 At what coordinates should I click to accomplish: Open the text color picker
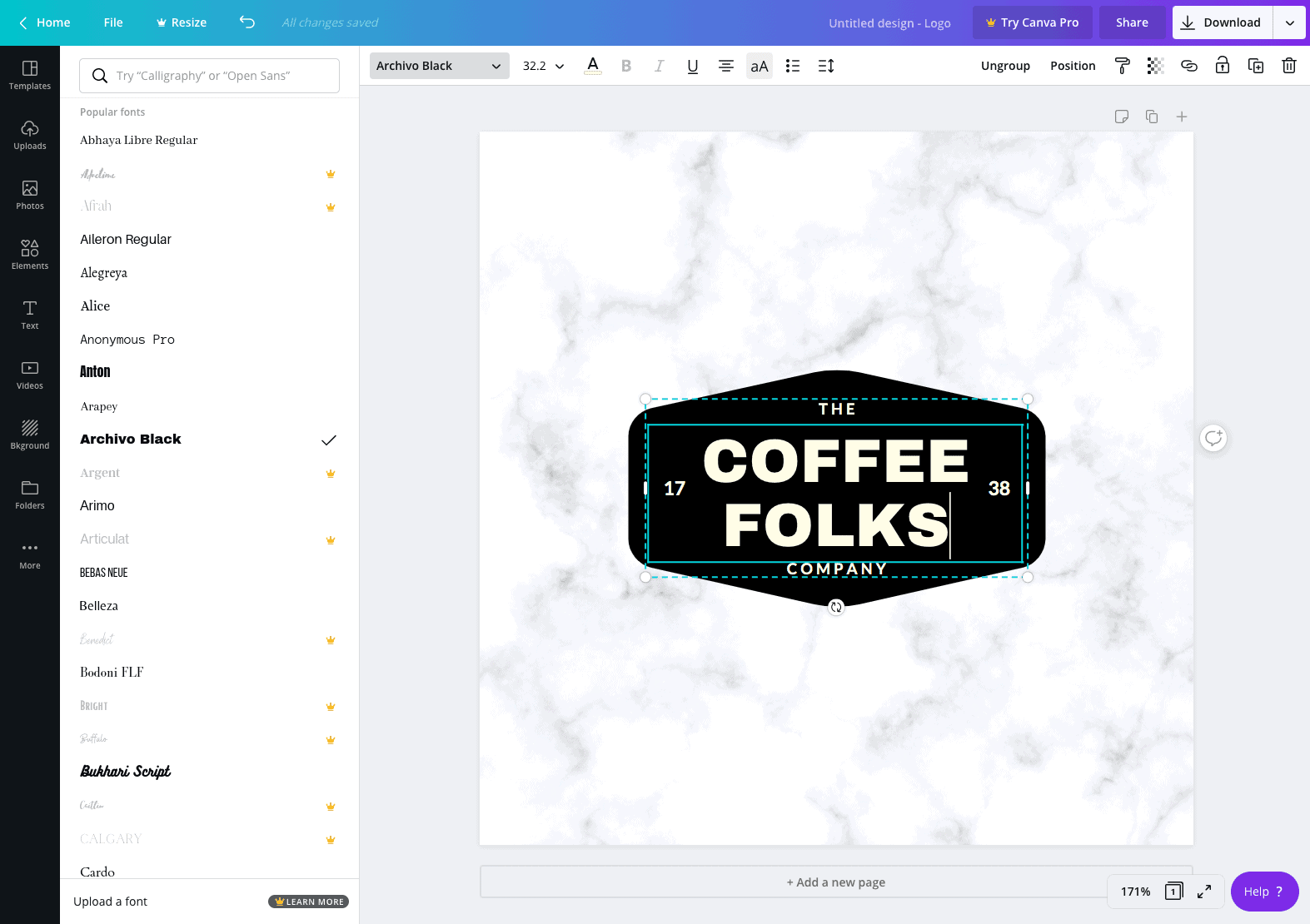(592, 66)
